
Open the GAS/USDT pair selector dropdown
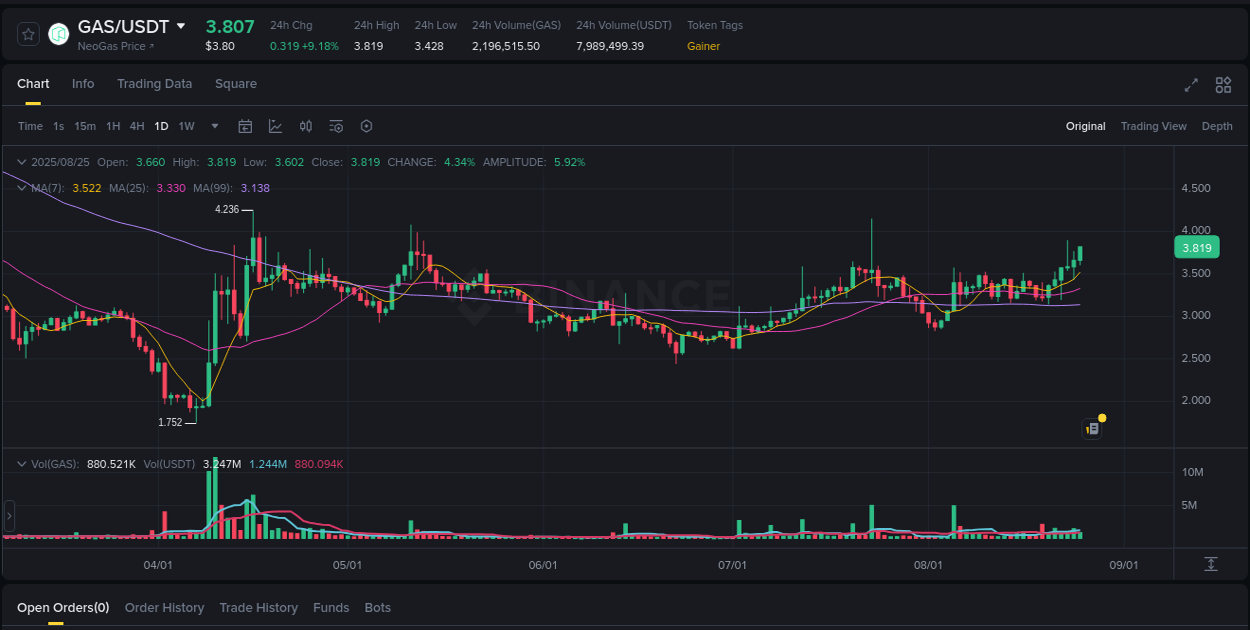coord(183,26)
